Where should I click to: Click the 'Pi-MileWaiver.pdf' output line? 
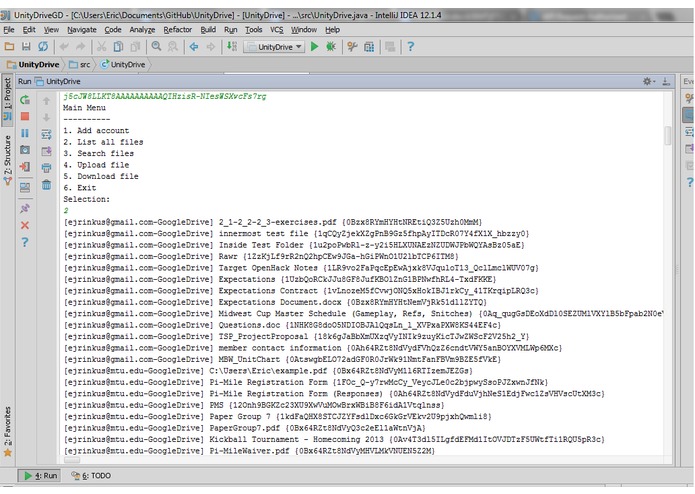pos(250,451)
